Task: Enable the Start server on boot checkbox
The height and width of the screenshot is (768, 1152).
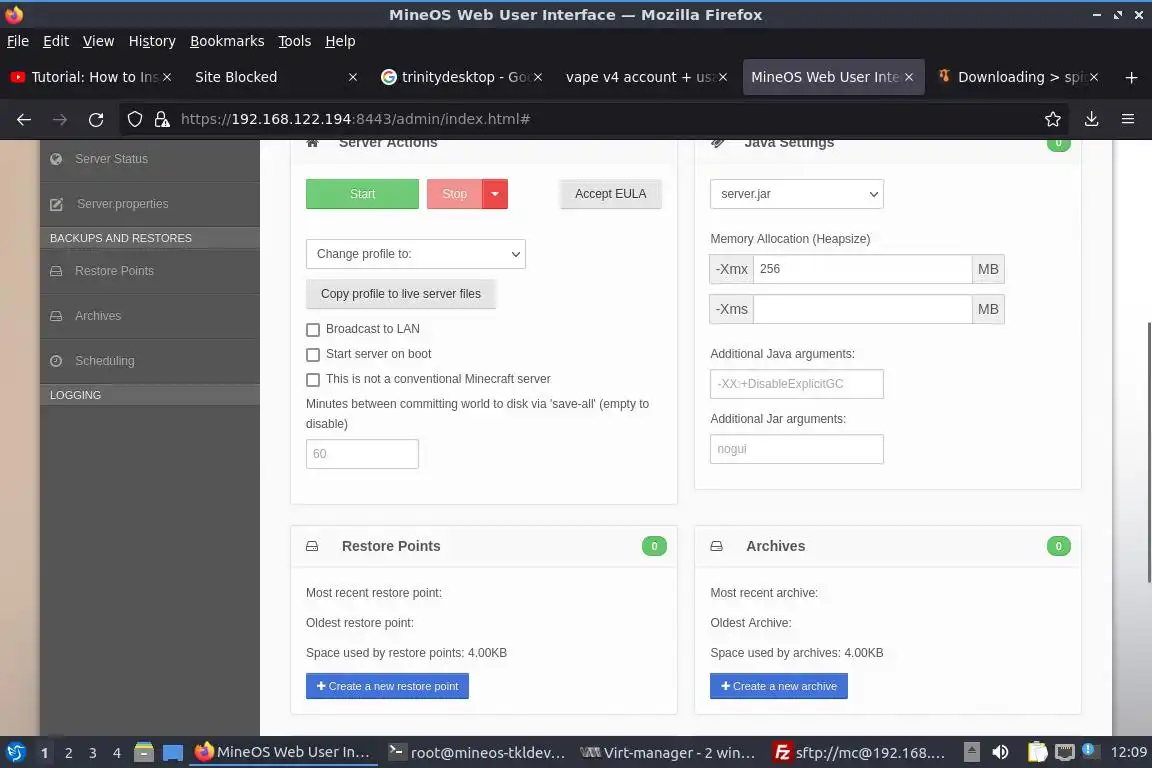Action: click(x=313, y=355)
